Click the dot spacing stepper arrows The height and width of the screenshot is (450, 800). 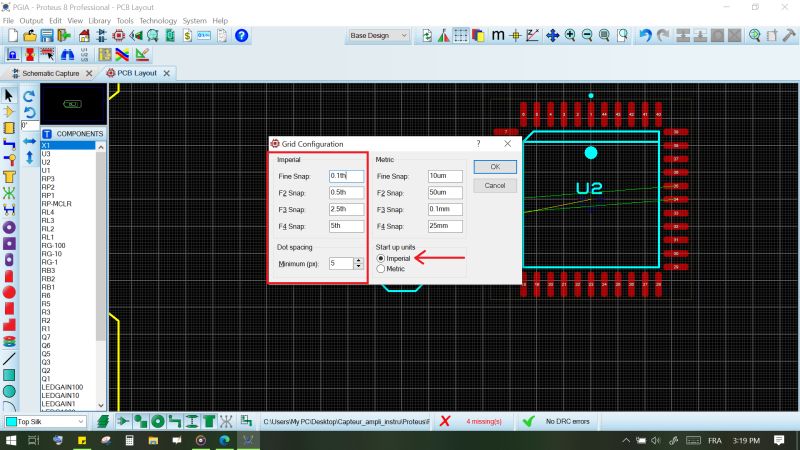(x=358, y=263)
